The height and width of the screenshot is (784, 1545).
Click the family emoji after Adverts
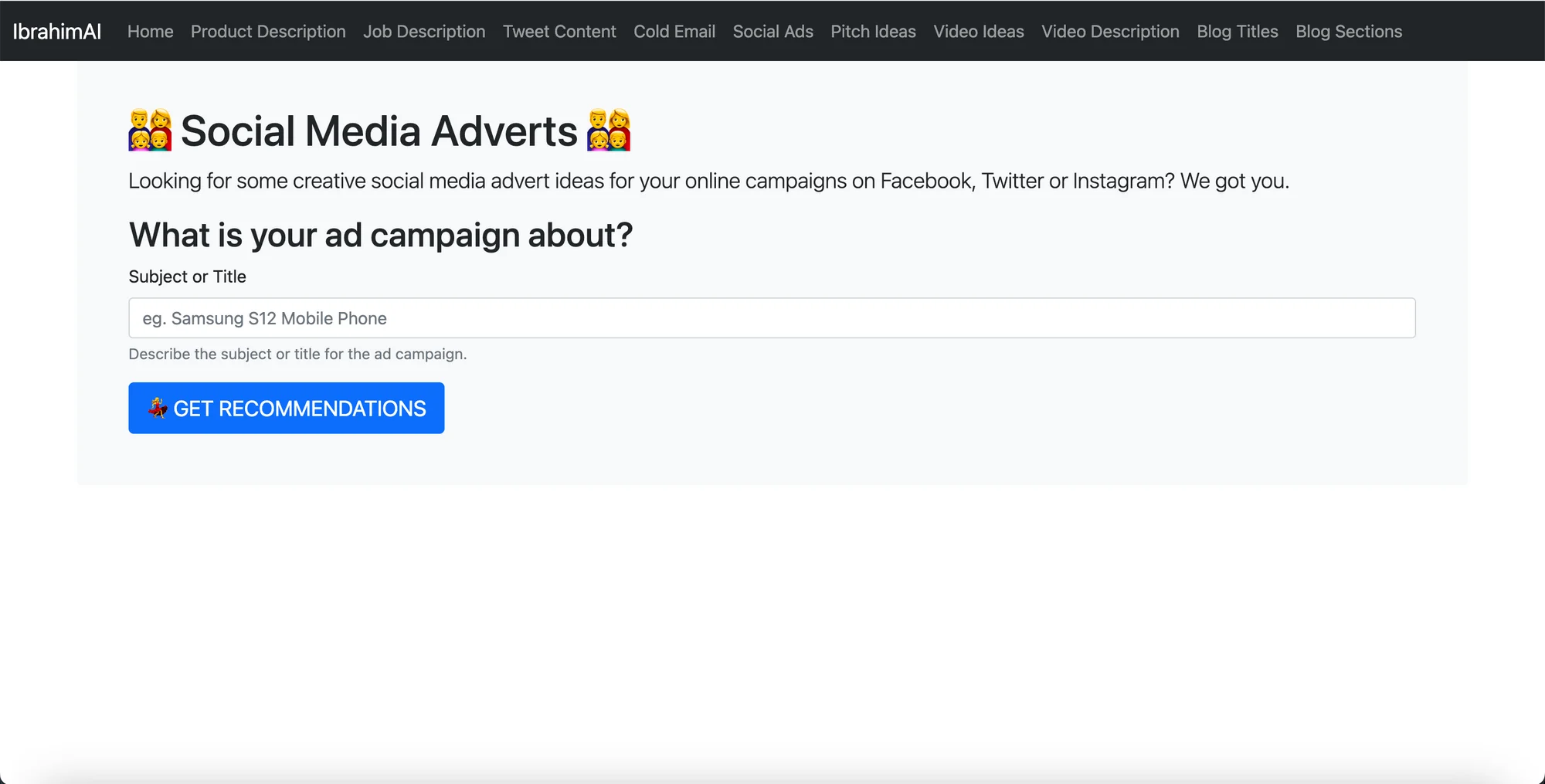609,131
